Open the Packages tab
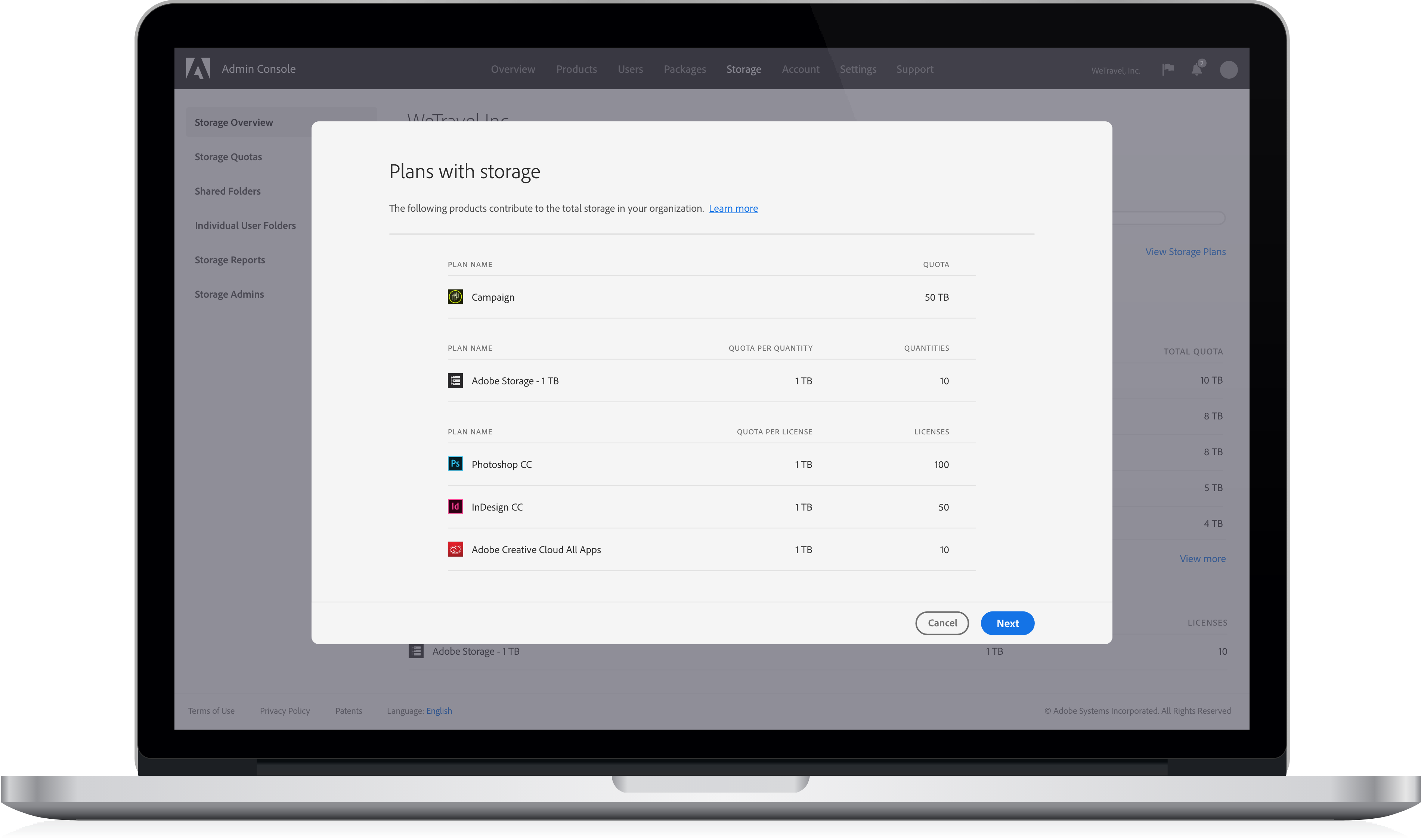This screenshot has height=840, width=1421. pyautogui.click(x=684, y=69)
